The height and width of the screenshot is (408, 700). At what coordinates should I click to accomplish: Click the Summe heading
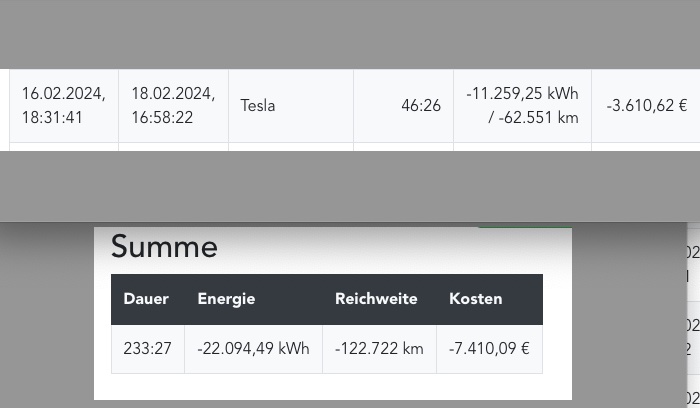[164, 246]
